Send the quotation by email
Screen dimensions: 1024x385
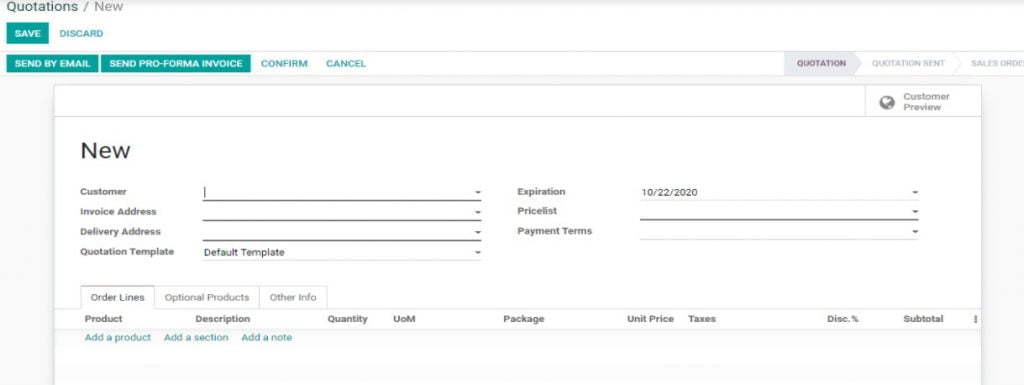pos(52,63)
